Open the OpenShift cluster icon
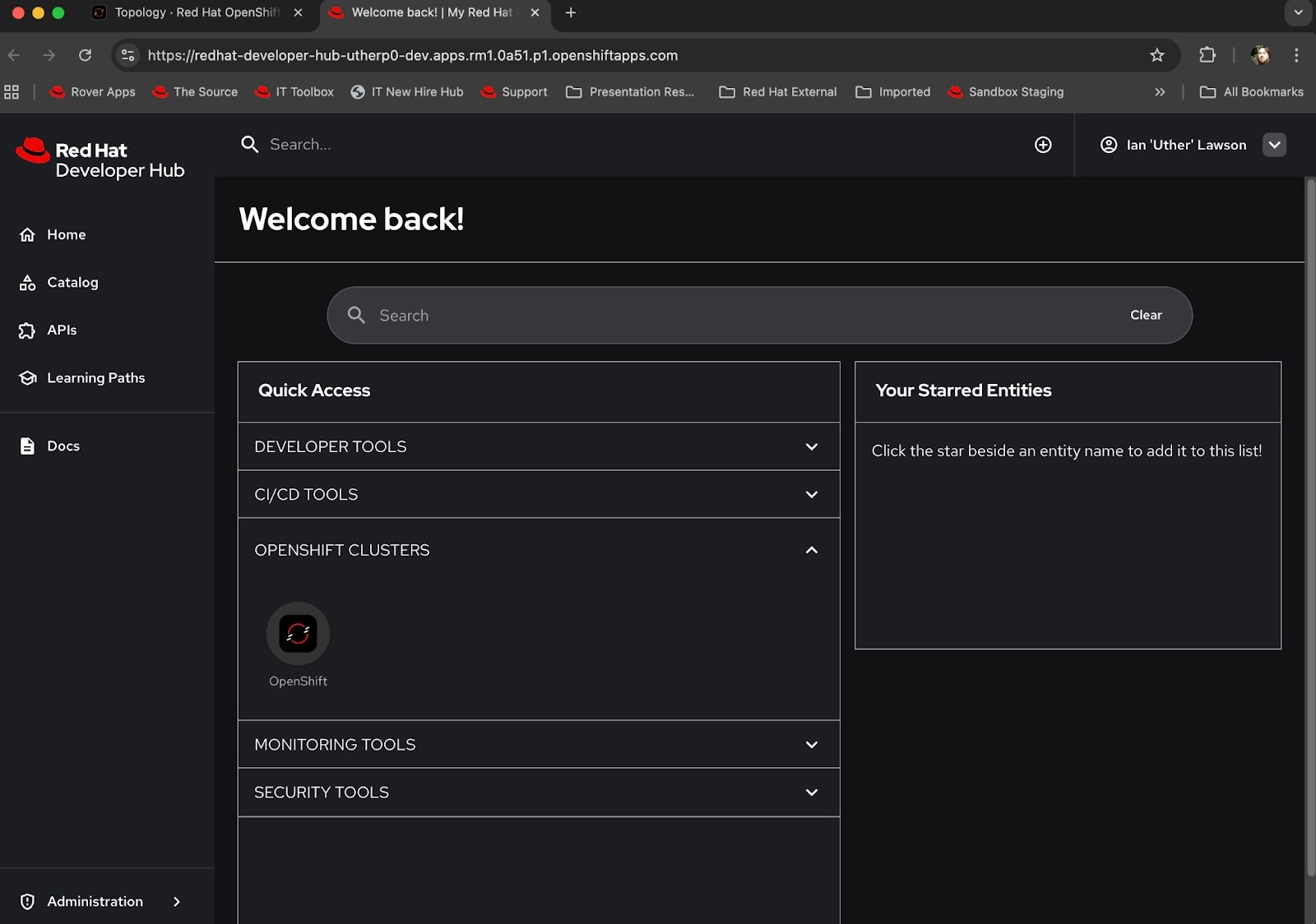This screenshot has width=1316, height=924. (x=298, y=634)
